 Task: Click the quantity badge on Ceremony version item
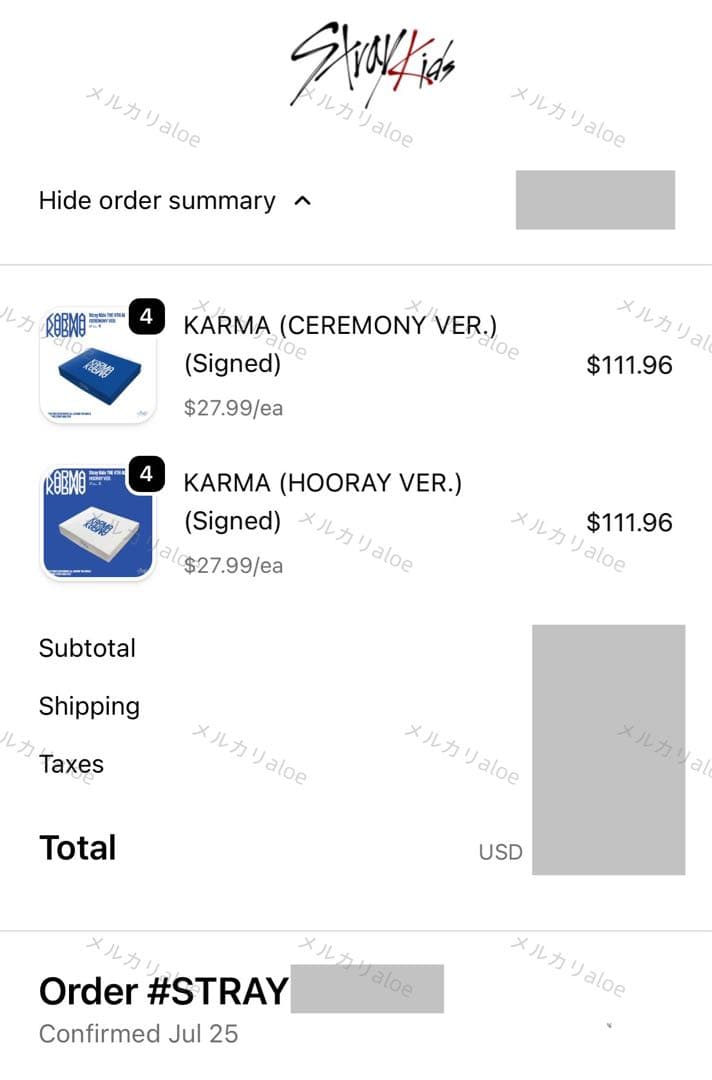coord(148,317)
